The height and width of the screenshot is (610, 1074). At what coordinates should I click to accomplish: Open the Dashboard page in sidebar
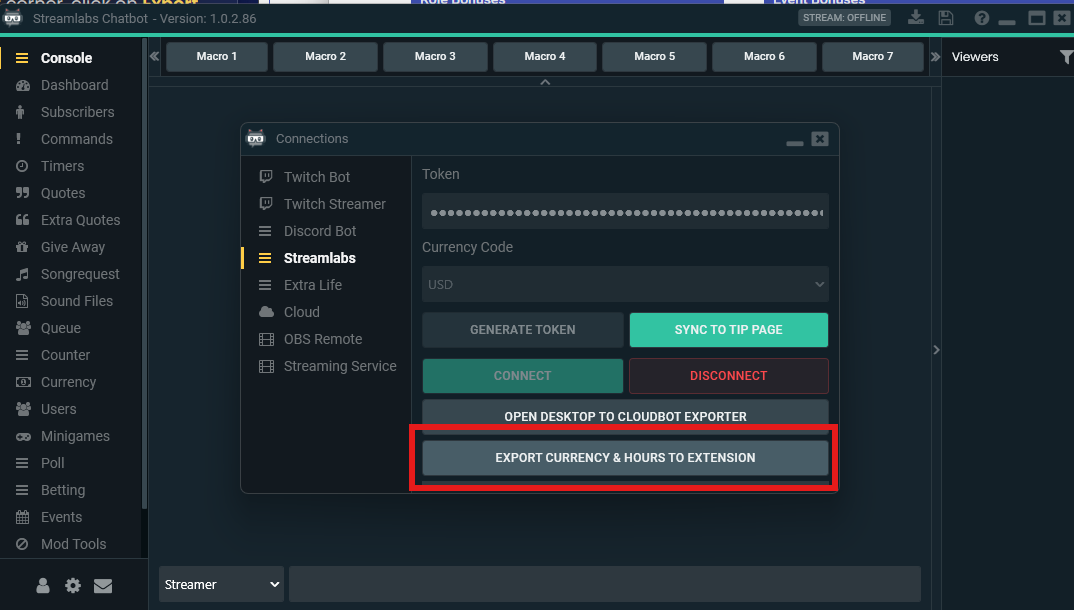click(74, 85)
